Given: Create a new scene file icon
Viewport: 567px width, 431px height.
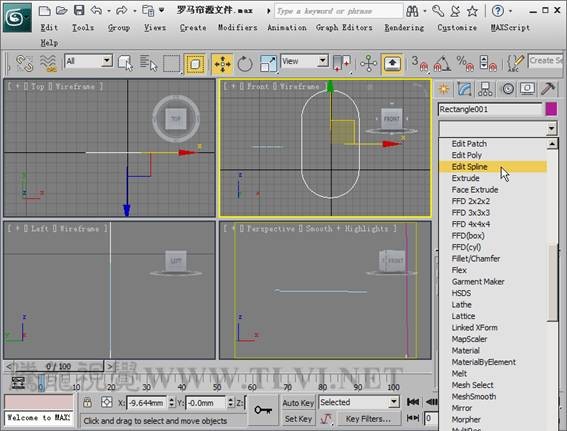Looking at the screenshot, I should coord(44,10).
